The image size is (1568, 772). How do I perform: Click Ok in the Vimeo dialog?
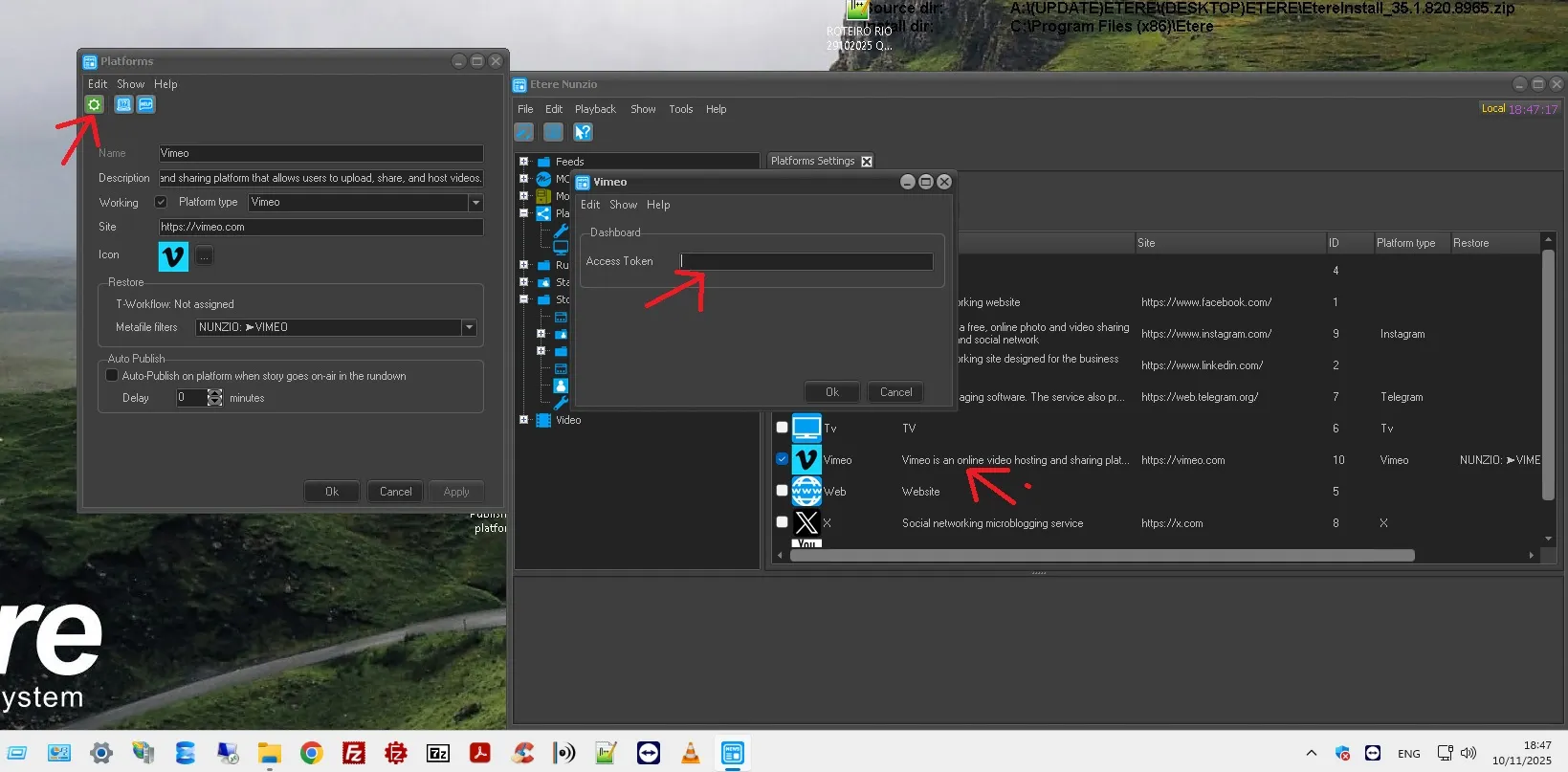tap(831, 392)
